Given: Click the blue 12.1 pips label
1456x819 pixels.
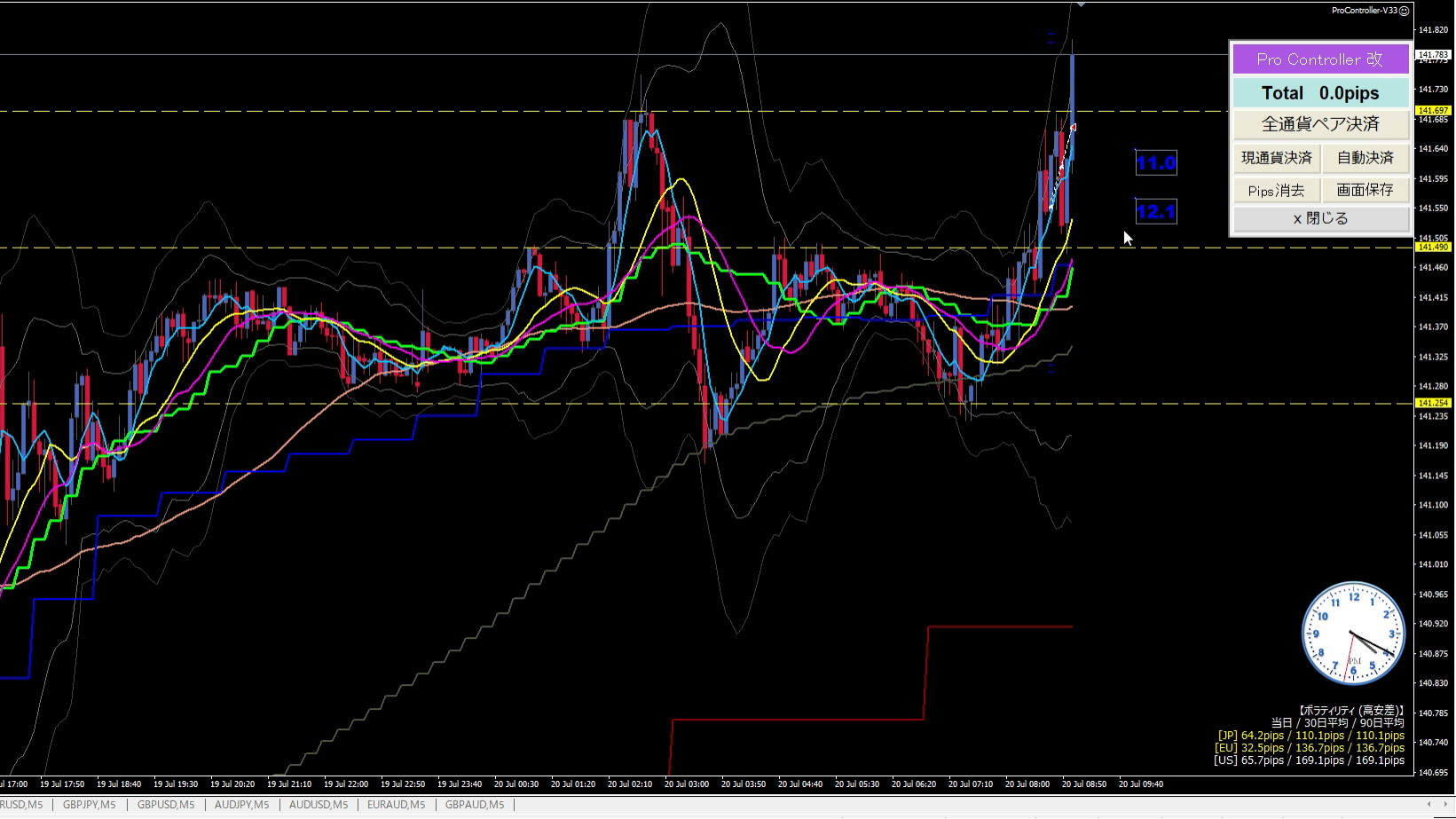Looking at the screenshot, I should point(1156,212).
